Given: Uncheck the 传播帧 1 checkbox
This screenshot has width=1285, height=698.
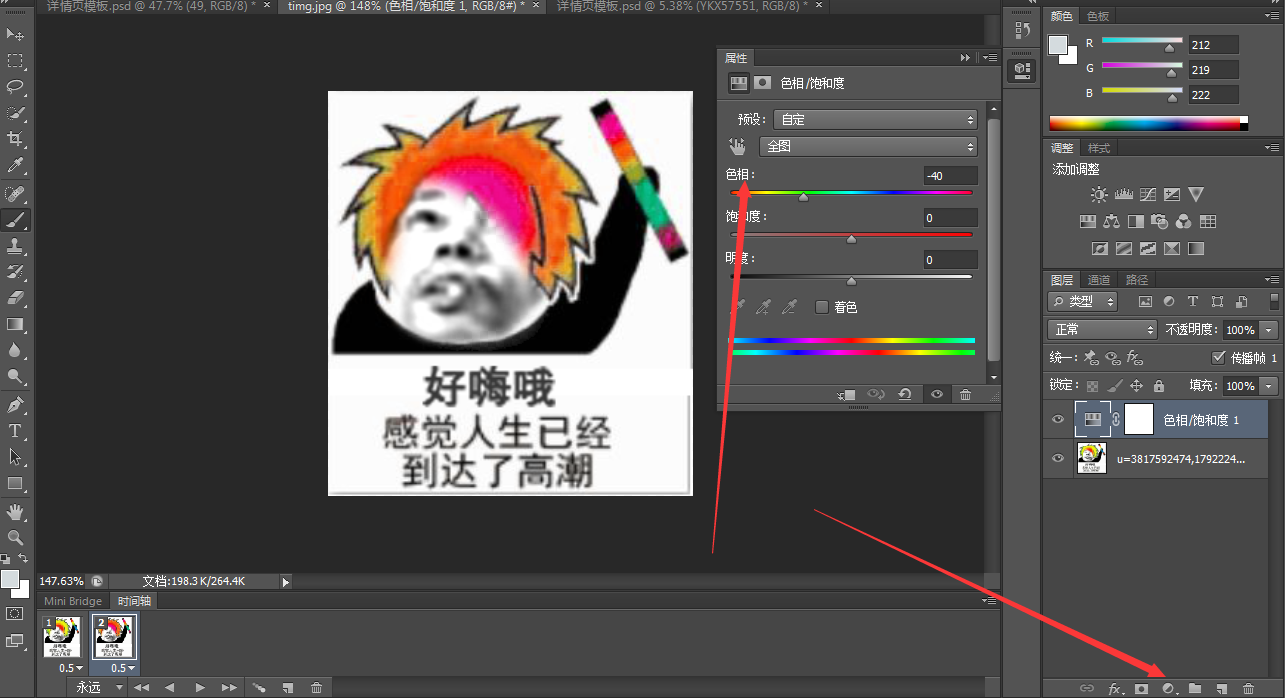Looking at the screenshot, I should point(1218,357).
